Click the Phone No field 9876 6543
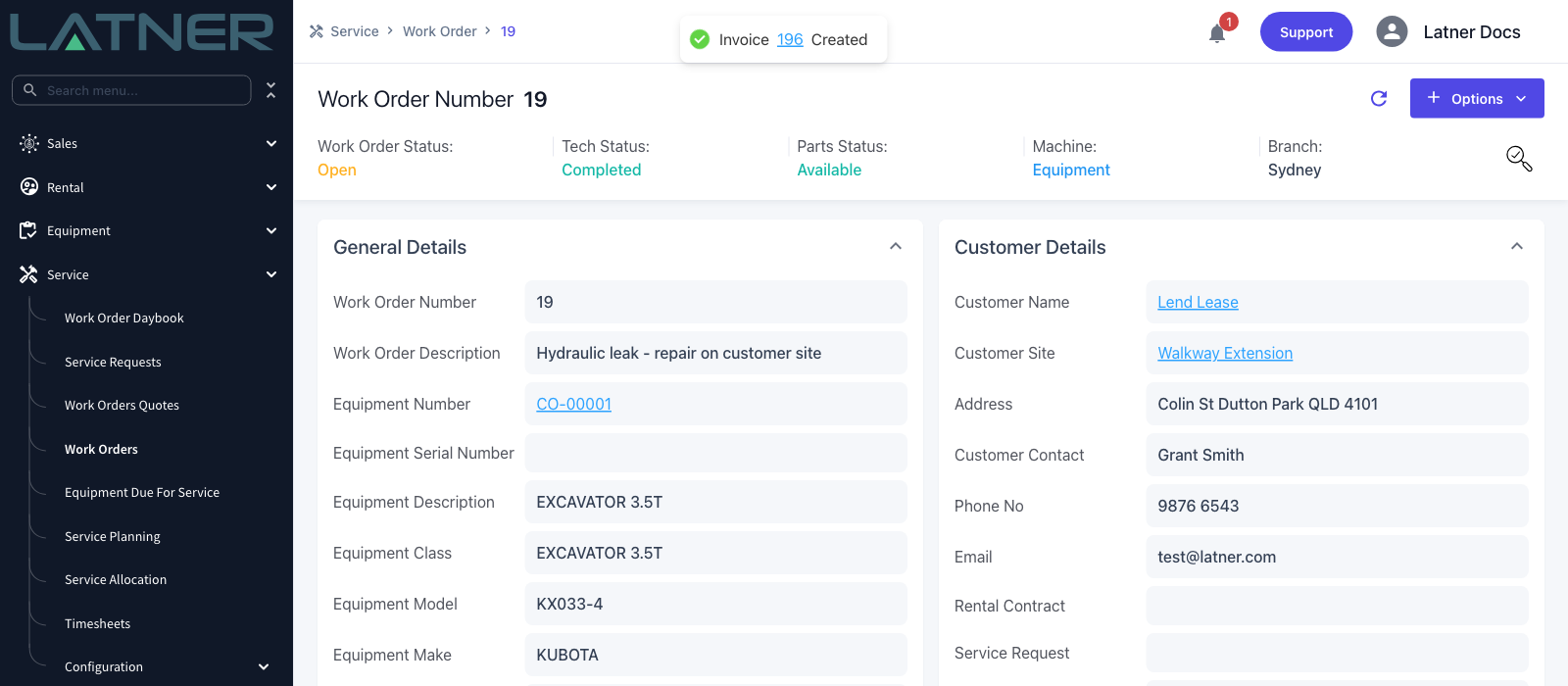 (x=1337, y=506)
